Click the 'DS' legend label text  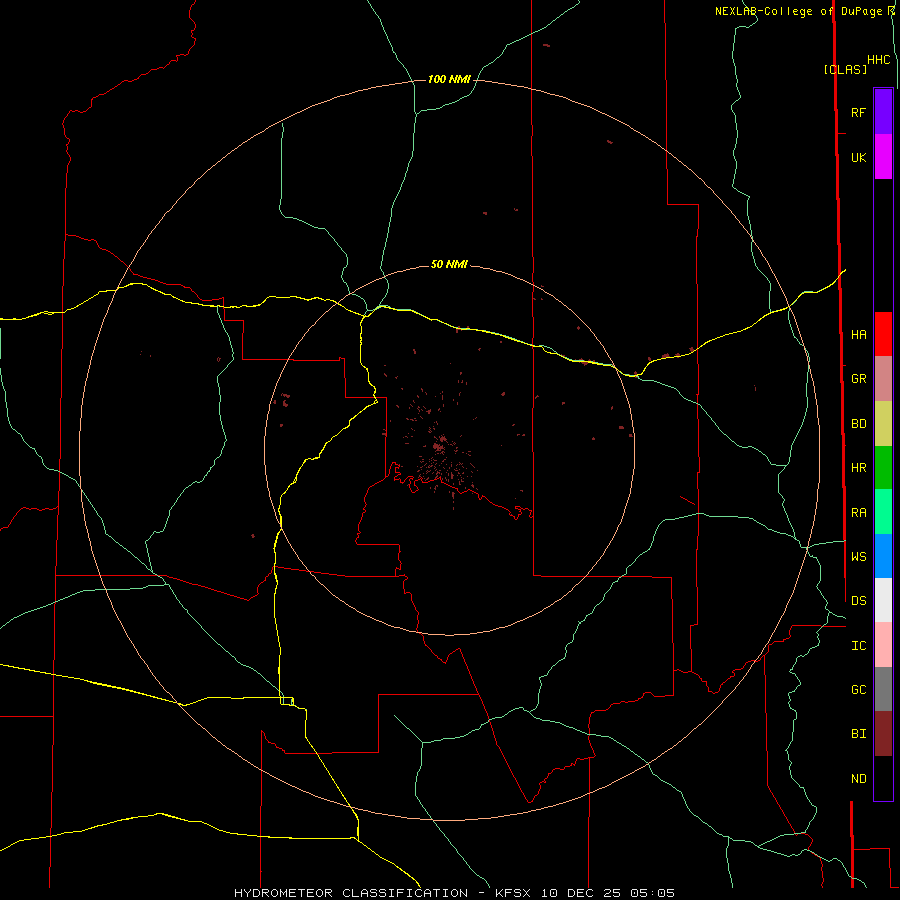[858, 601]
